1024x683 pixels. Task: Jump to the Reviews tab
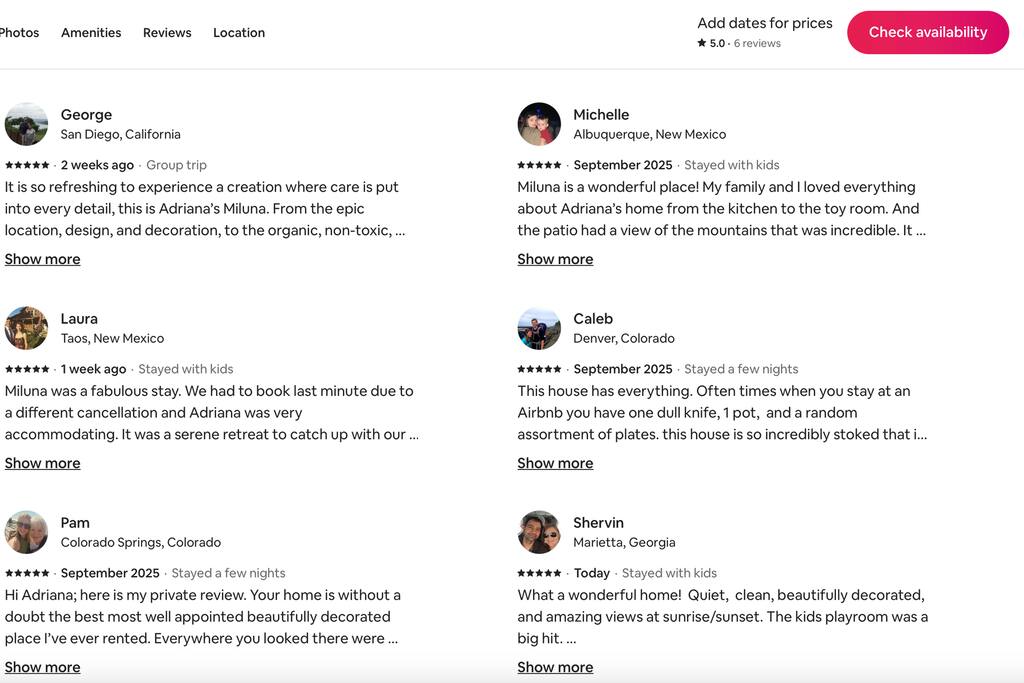click(x=167, y=33)
